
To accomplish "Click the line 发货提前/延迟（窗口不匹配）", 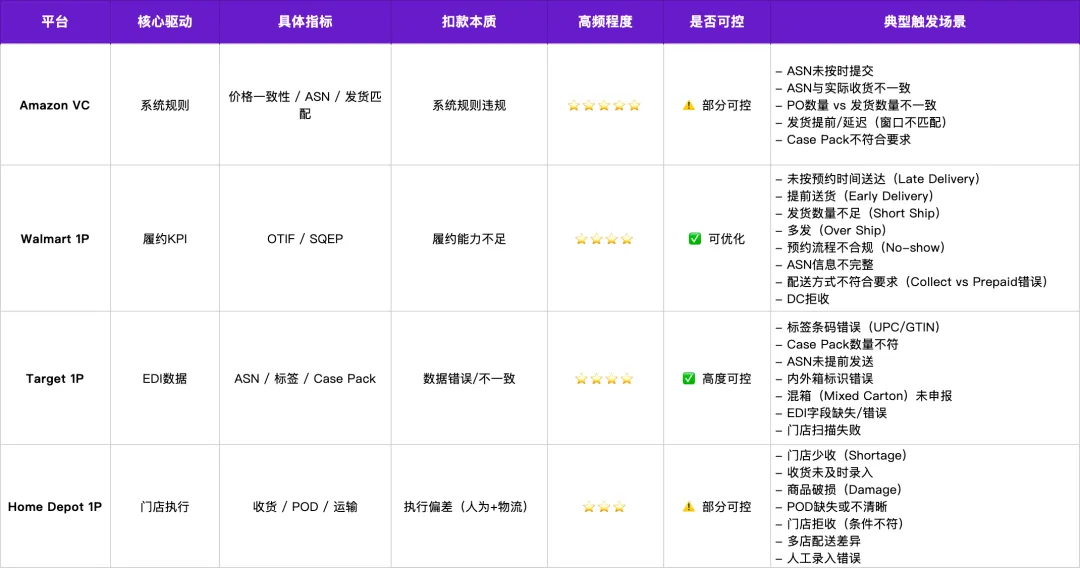I will click(x=864, y=123).
